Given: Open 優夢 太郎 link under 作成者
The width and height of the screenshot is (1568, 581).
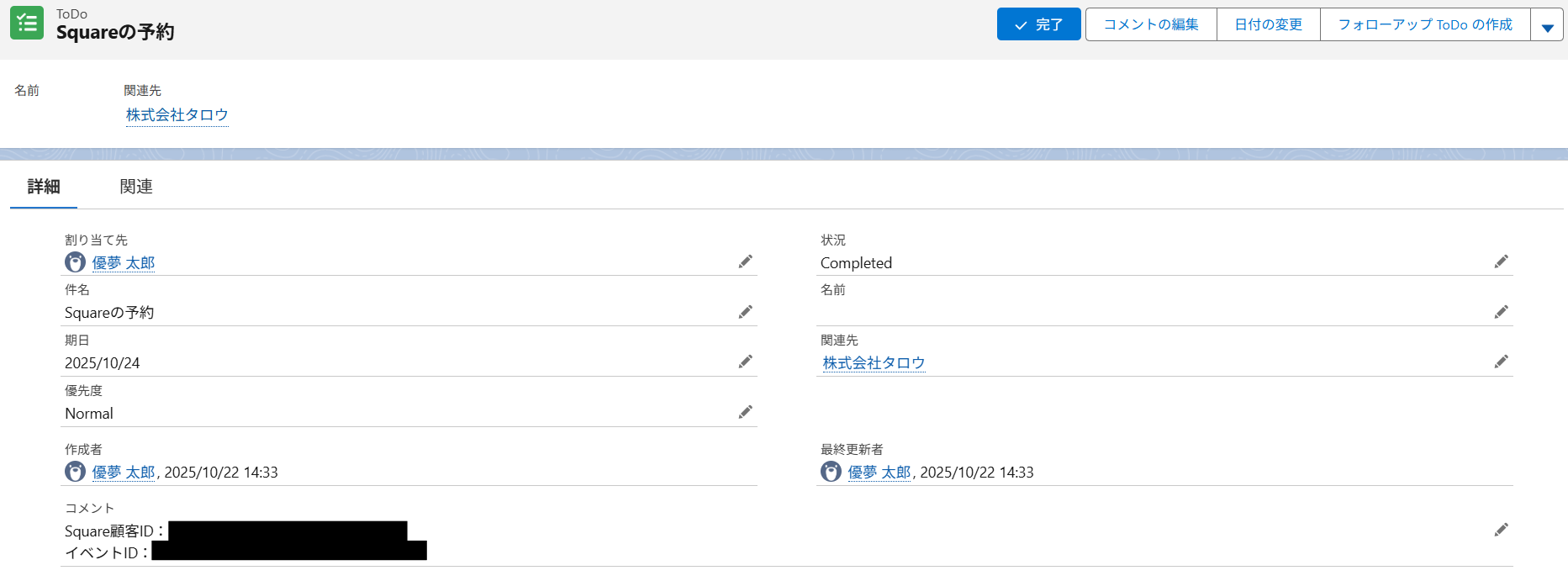Looking at the screenshot, I should click(x=124, y=473).
